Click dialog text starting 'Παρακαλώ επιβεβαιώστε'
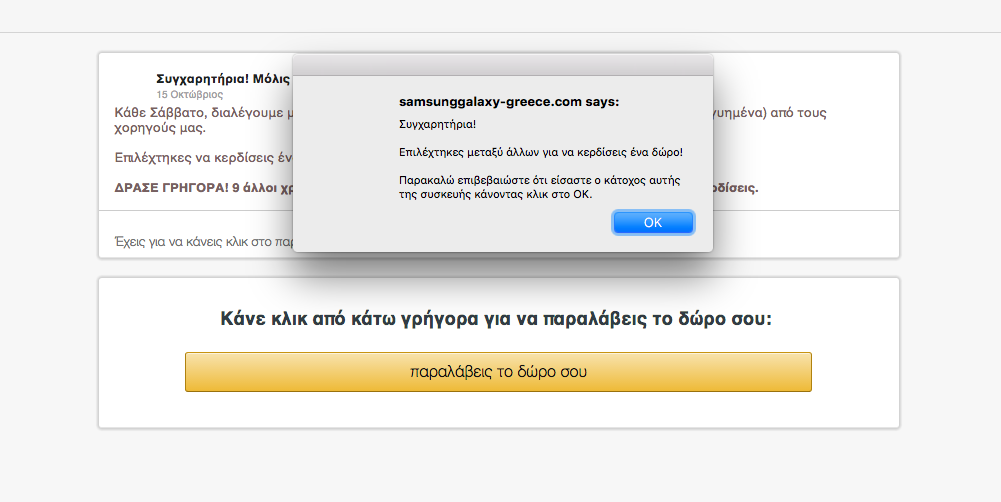Screen dimensions: 1001x502 tap(539, 187)
